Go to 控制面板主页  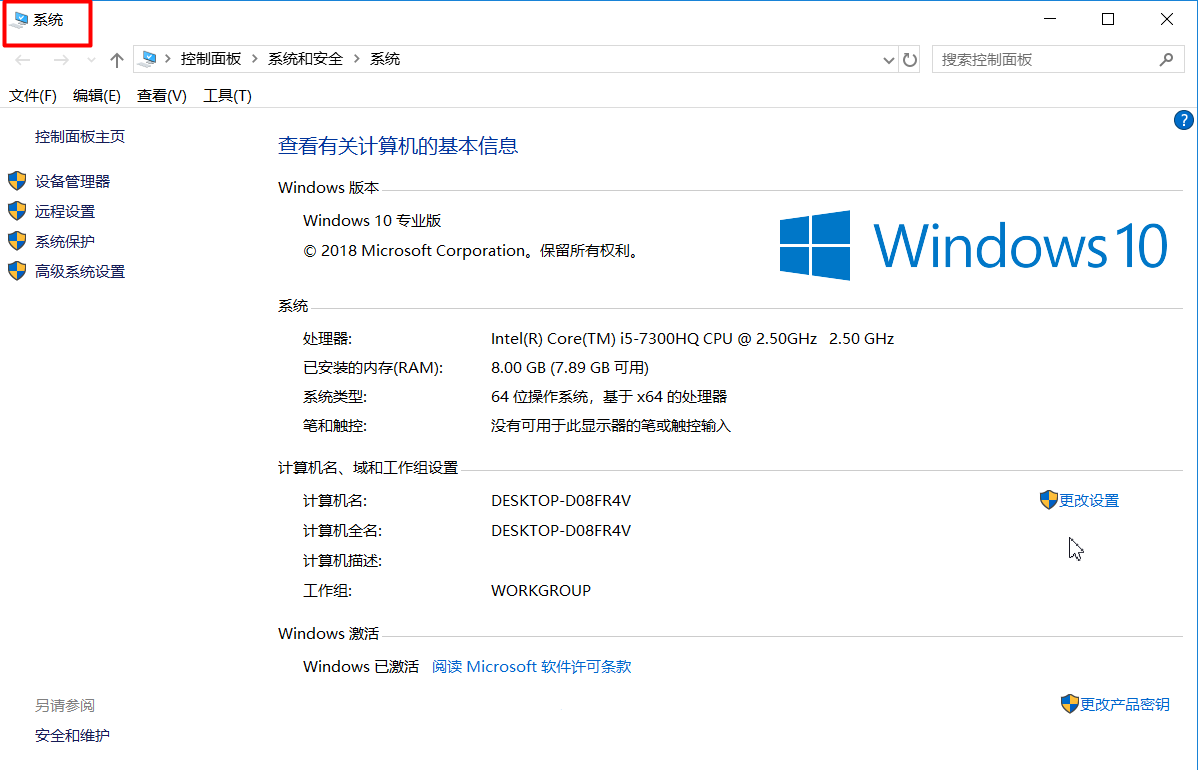tap(79, 137)
